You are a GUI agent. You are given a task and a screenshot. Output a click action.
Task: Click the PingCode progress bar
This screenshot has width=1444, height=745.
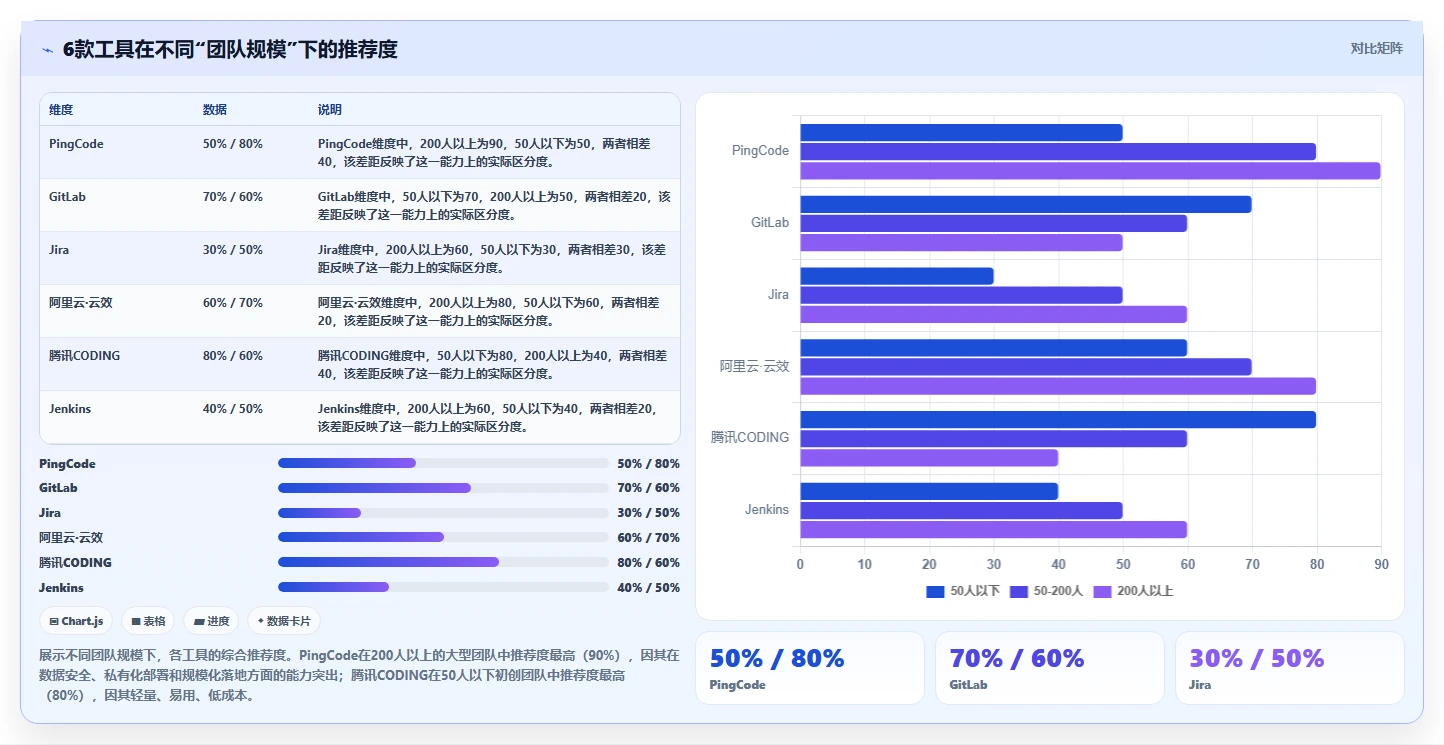click(443, 463)
